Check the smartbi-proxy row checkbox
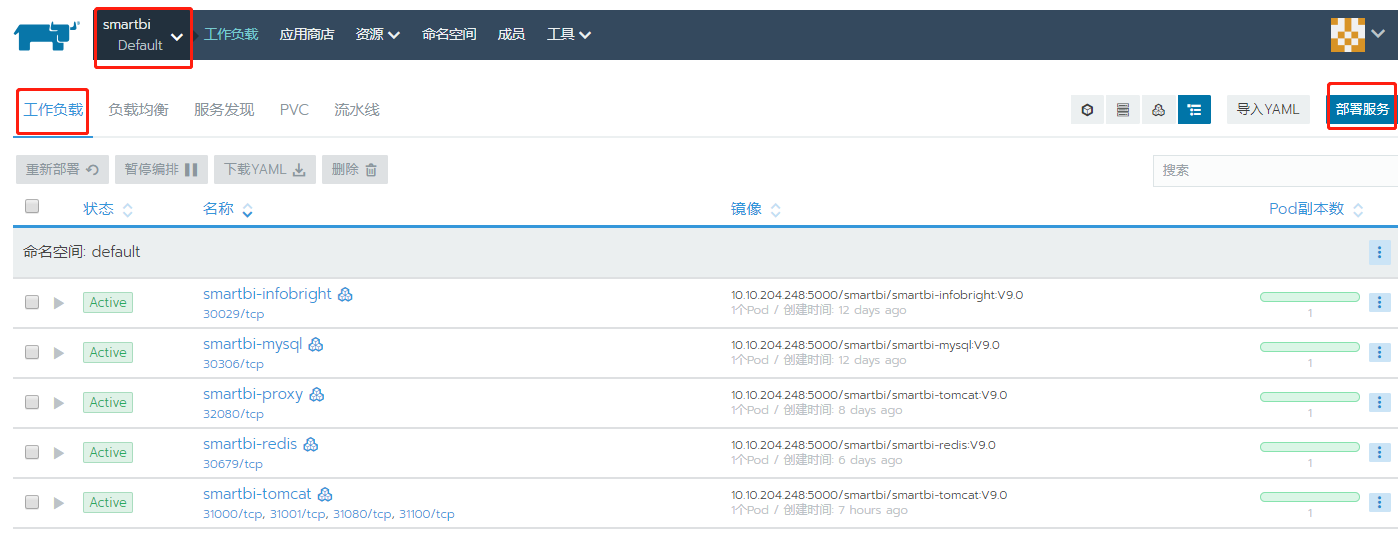Viewport: 1398px width, 534px height. click(32, 402)
